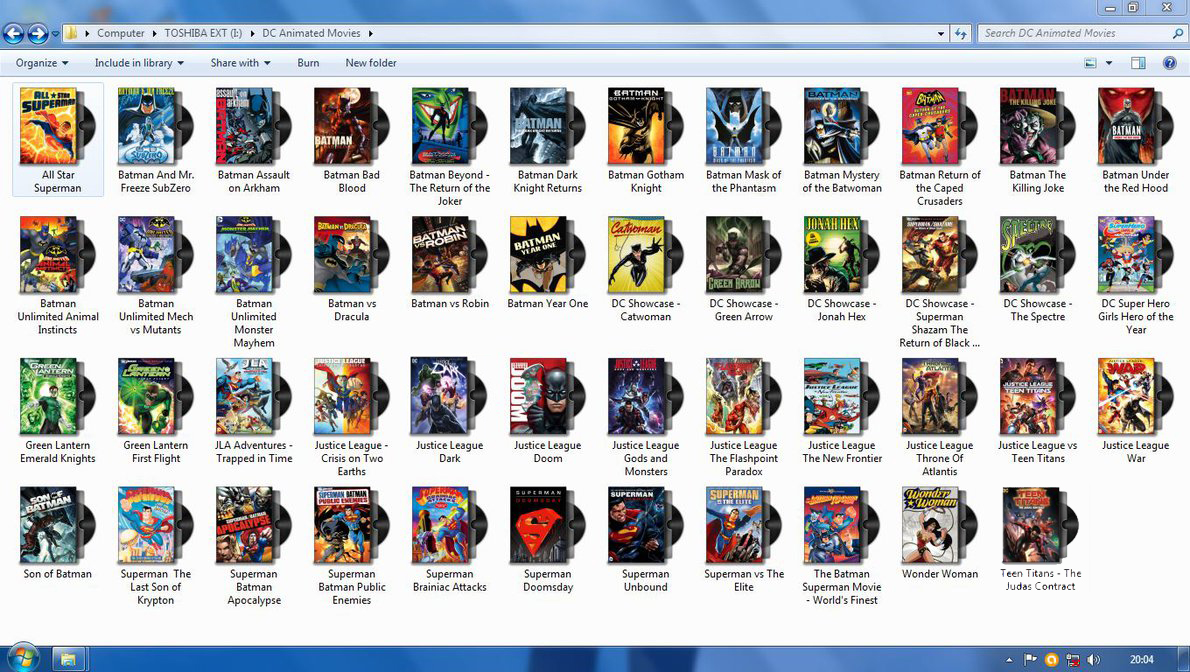Open Superman vs The Elite folder icon
This screenshot has height=672, width=1190.
click(x=743, y=525)
